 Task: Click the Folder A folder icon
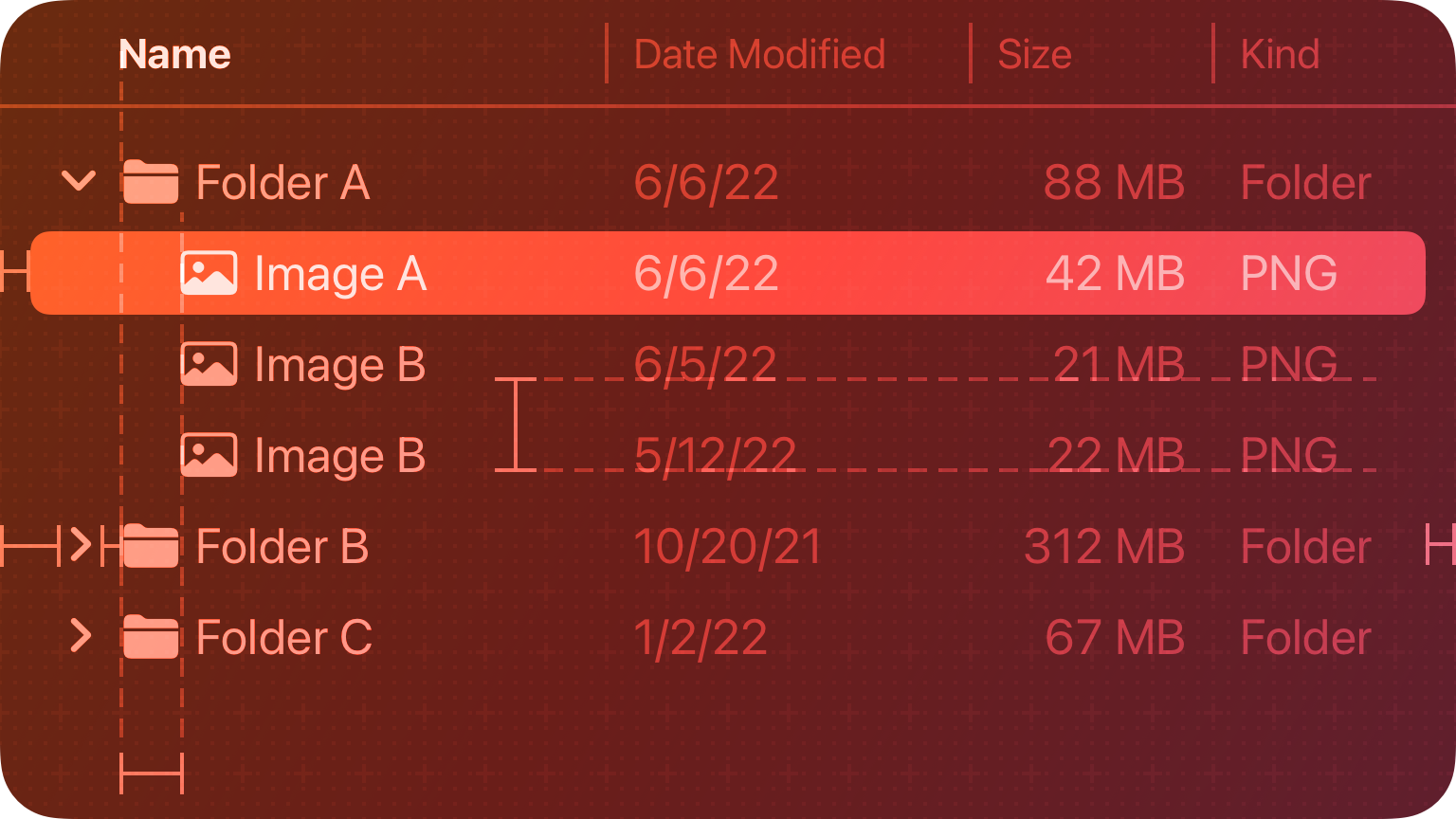coord(151,182)
